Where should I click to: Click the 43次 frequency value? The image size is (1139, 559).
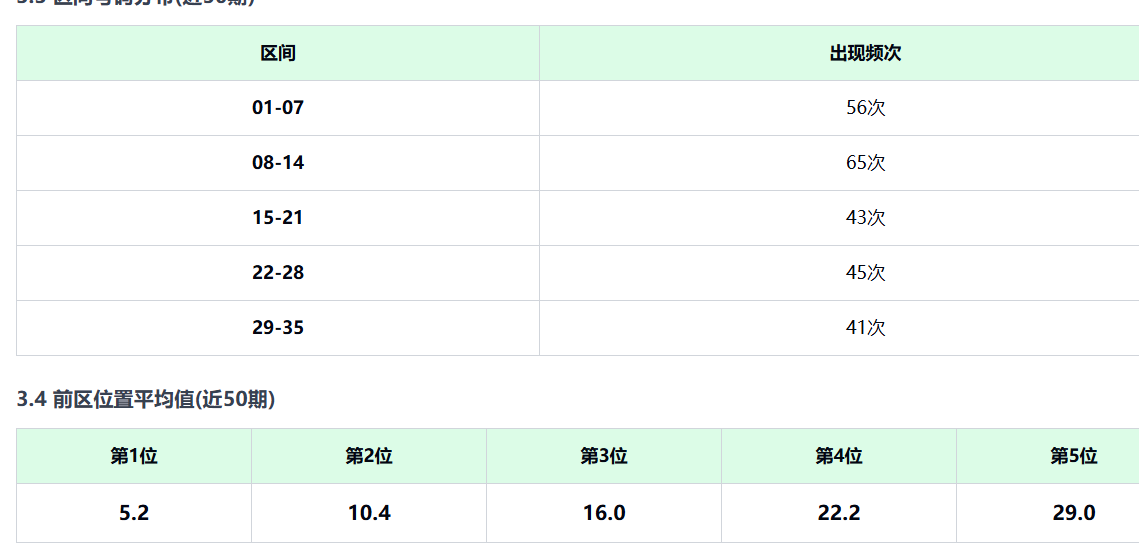click(865, 218)
